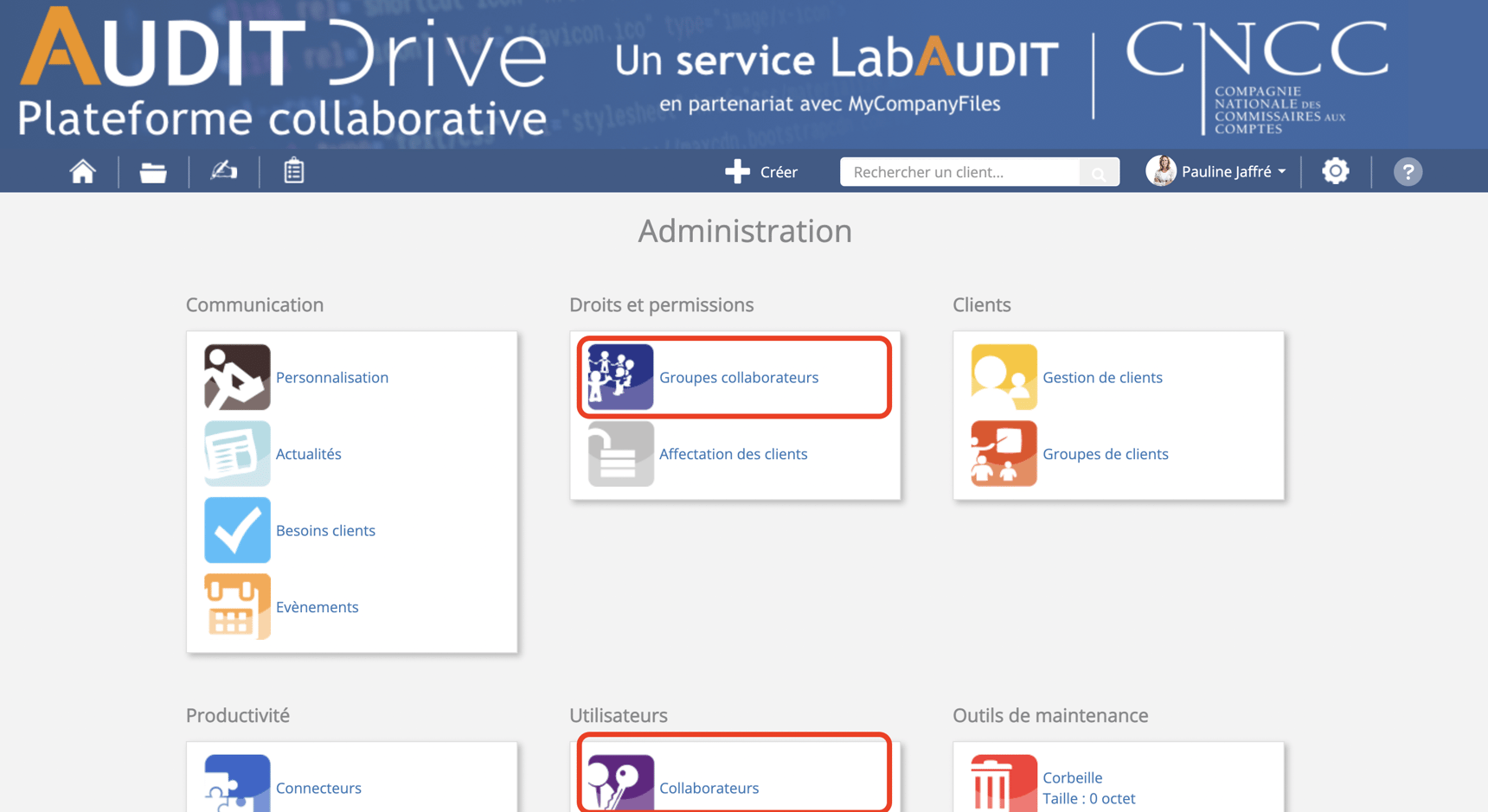Image resolution: width=1488 pixels, height=812 pixels.
Task: Click the search magnifier button
Action: [x=1099, y=171]
